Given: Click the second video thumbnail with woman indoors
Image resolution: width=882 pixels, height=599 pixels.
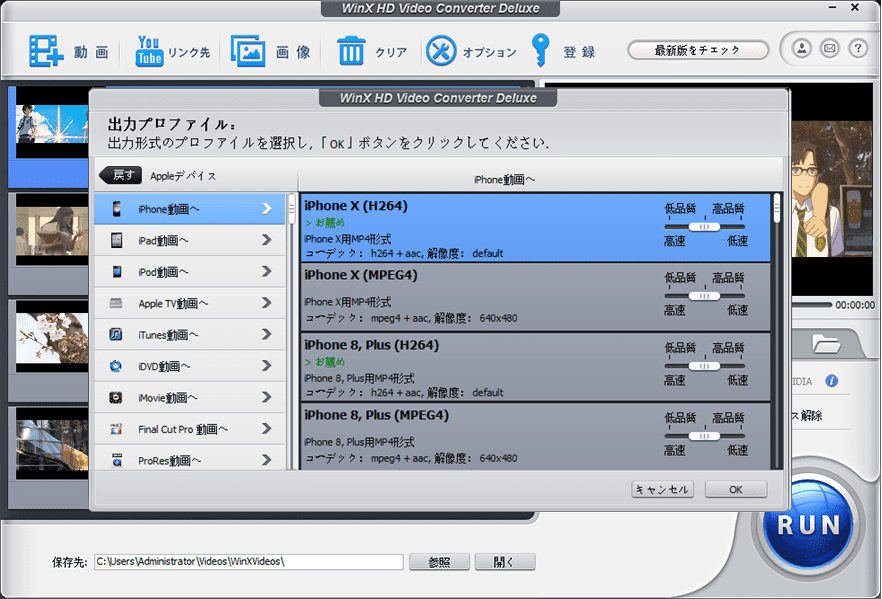Looking at the screenshot, I should (52, 229).
